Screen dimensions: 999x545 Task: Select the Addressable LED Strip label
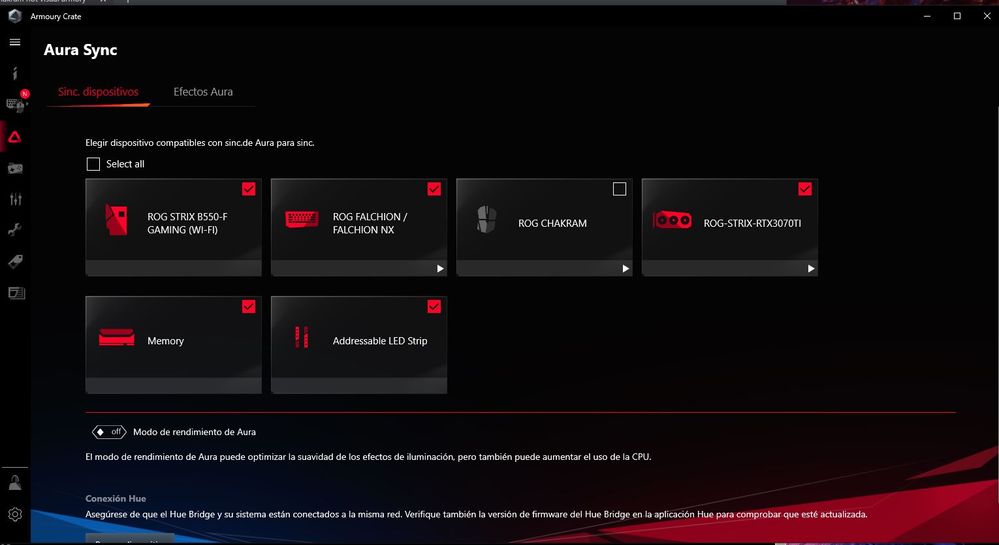[380, 341]
